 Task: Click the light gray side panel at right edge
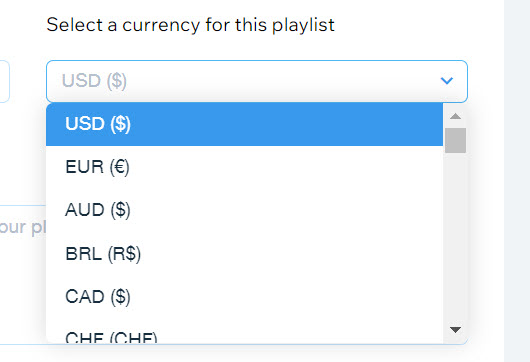pyautogui.click(x=517, y=181)
